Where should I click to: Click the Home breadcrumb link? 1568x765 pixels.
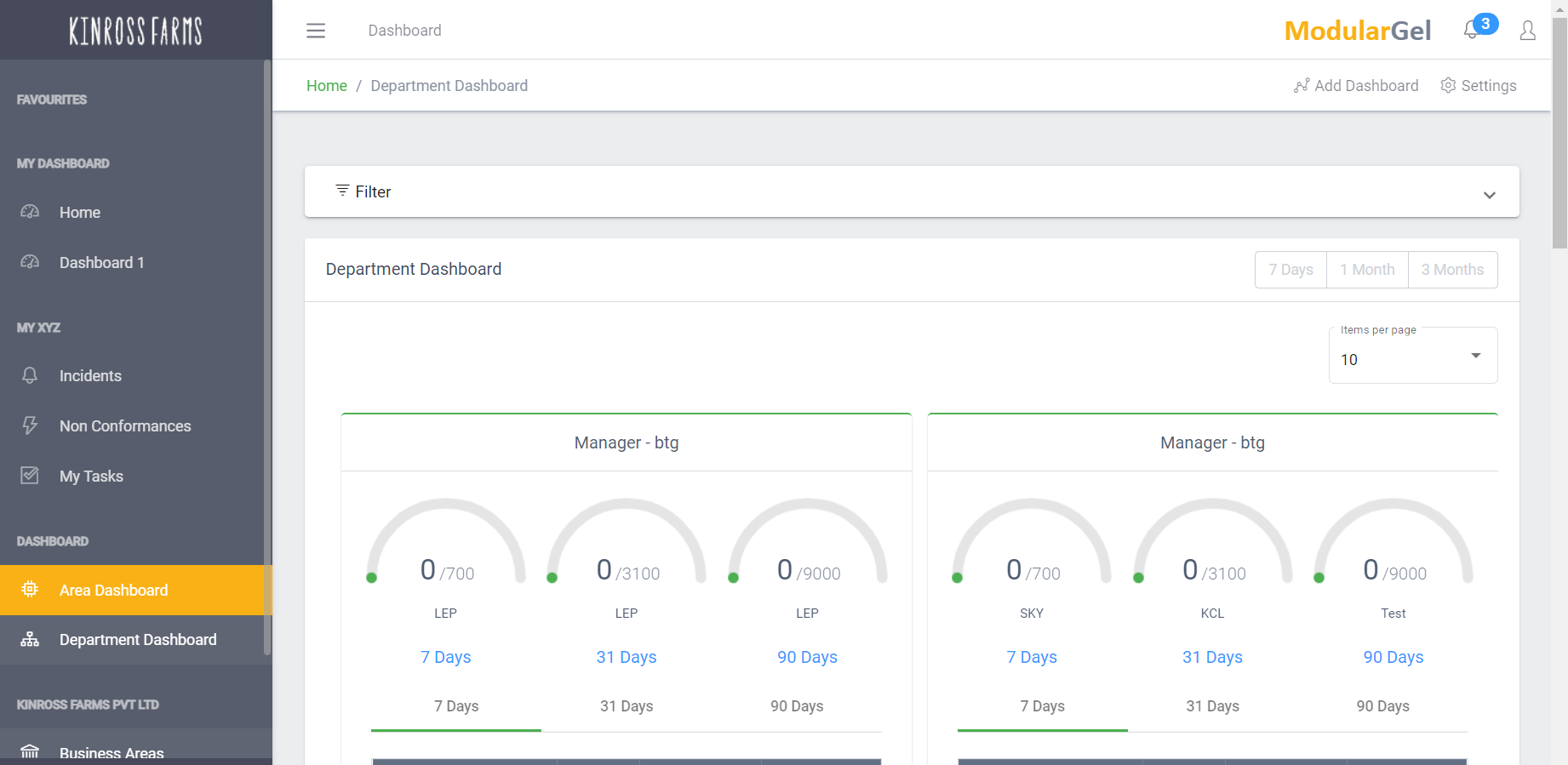[327, 86]
